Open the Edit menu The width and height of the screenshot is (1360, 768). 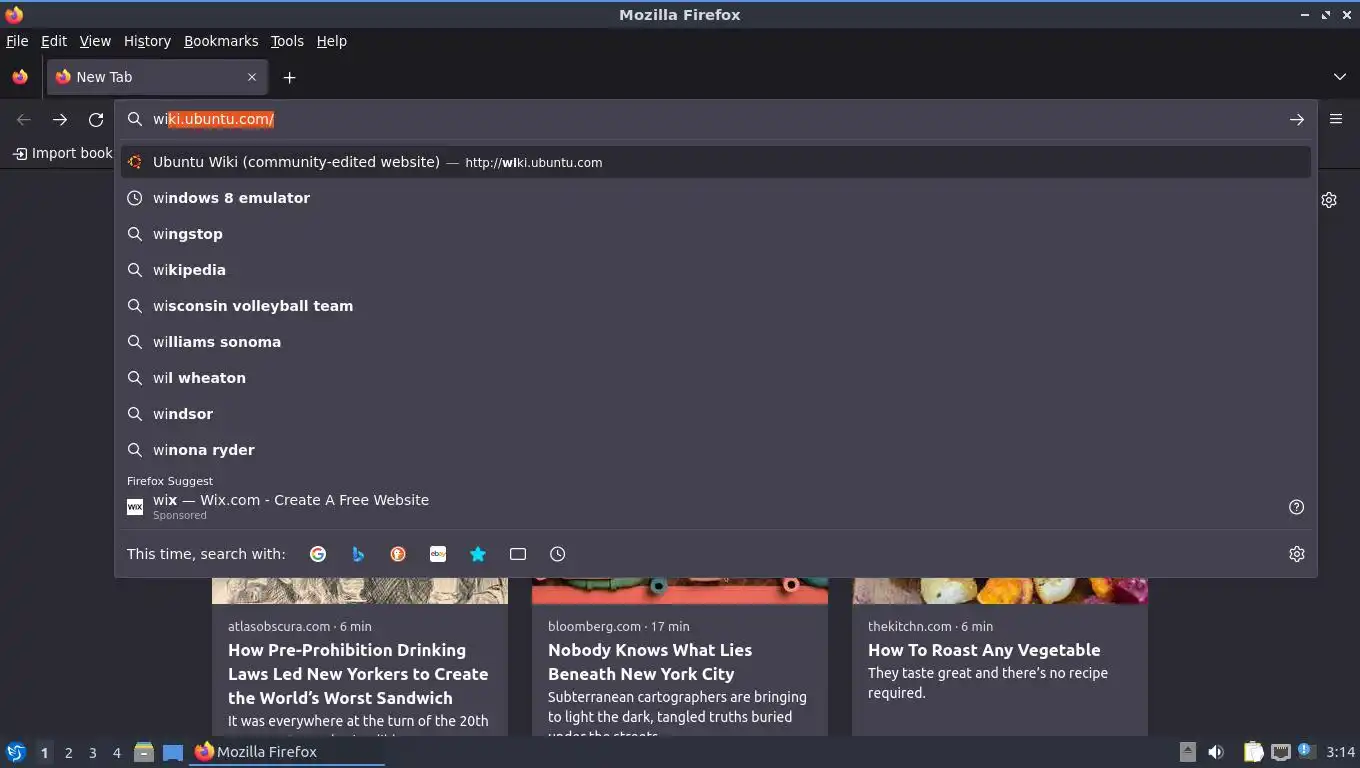click(x=54, y=41)
